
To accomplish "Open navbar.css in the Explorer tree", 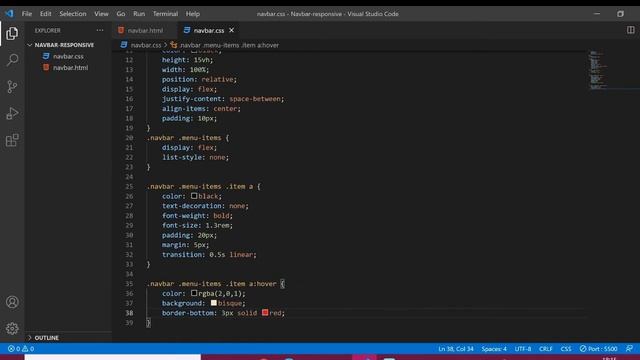I will tap(68, 56).
